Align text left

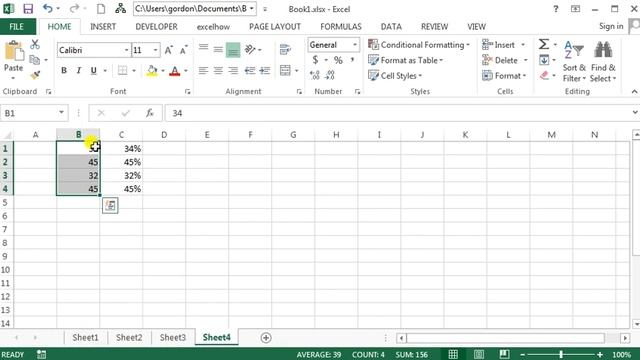203,71
